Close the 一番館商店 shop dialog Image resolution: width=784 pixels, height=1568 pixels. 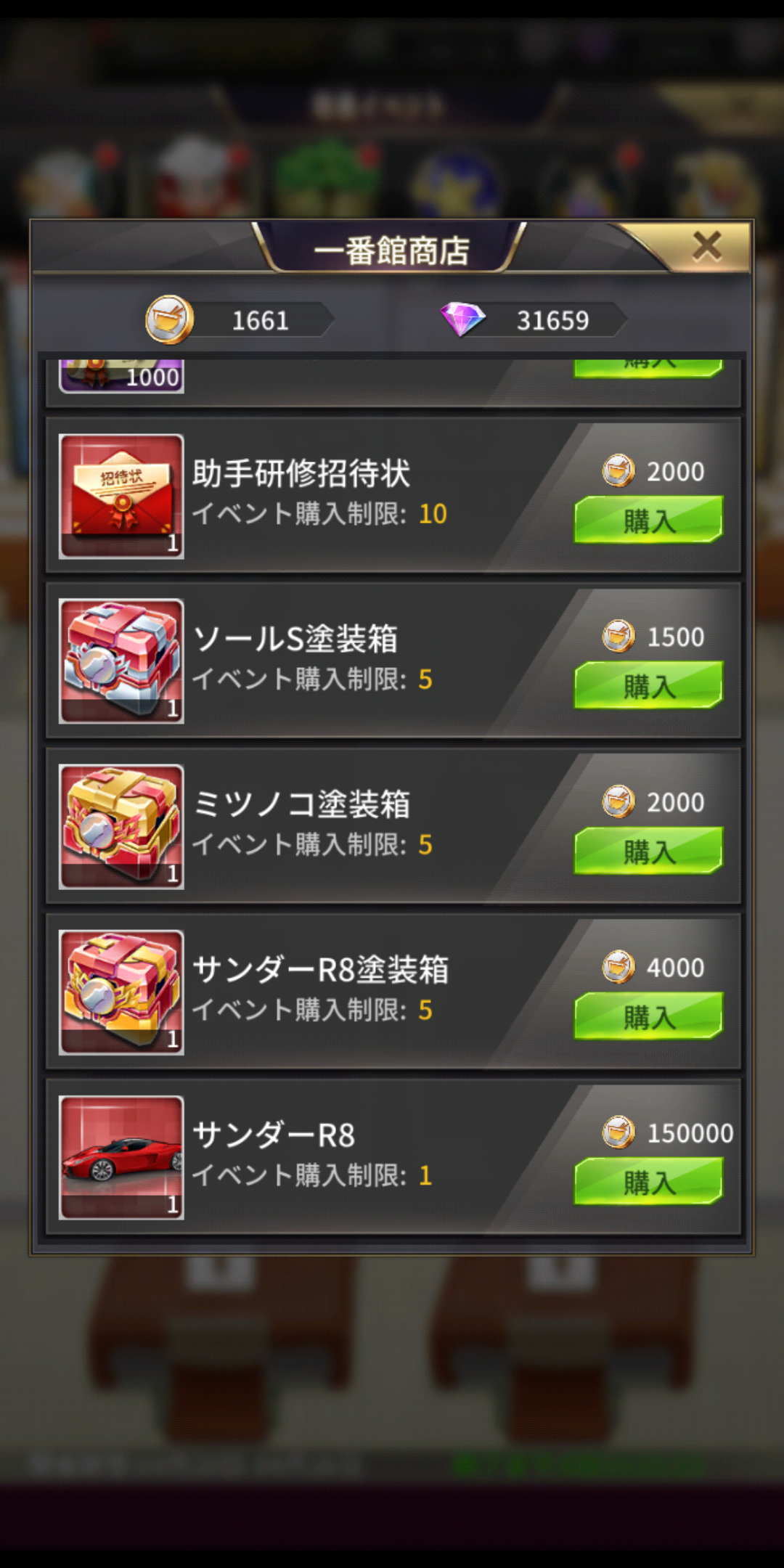pos(706,247)
